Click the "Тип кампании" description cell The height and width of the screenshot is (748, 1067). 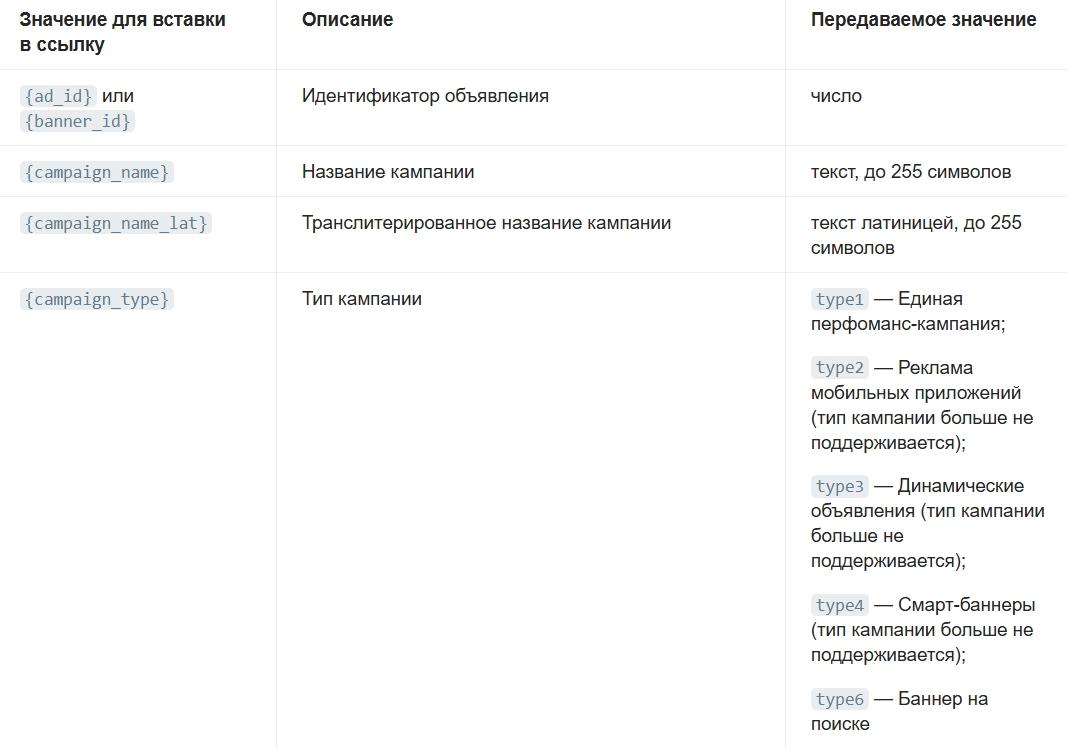click(362, 299)
